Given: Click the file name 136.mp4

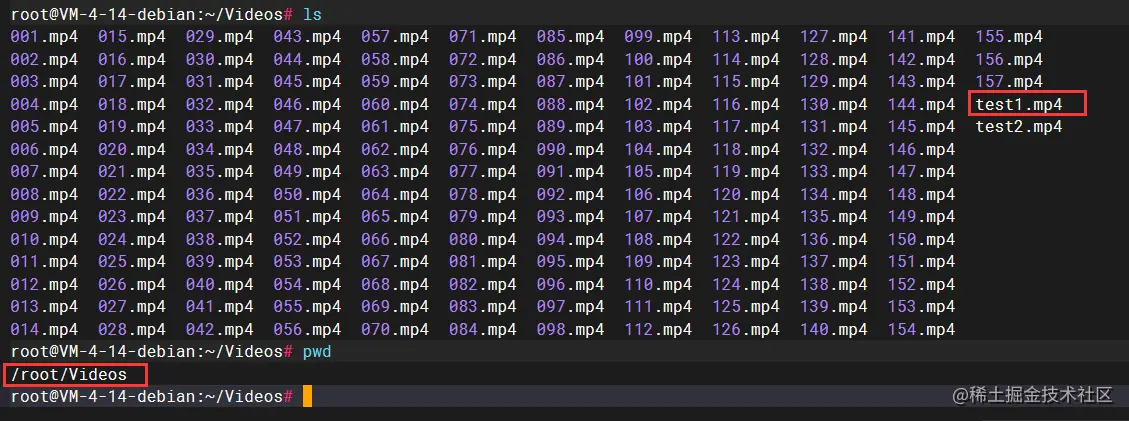Looking at the screenshot, I should [834, 240].
